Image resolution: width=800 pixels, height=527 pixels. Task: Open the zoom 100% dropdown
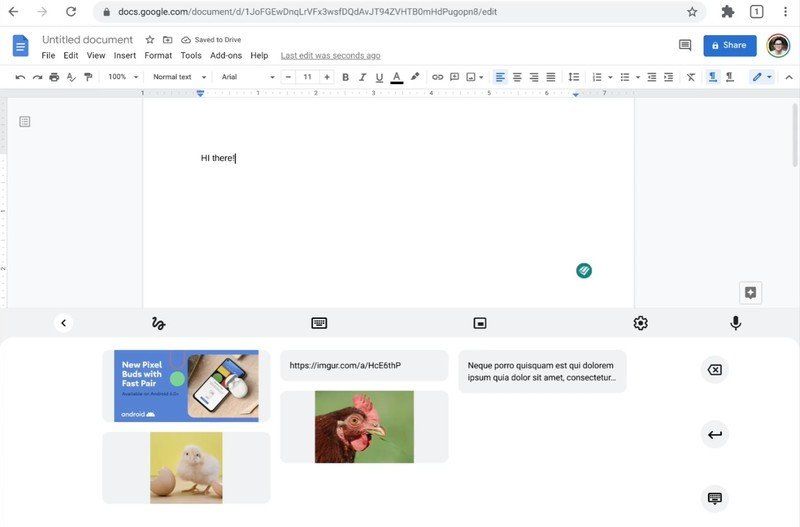pyautogui.click(x=123, y=77)
